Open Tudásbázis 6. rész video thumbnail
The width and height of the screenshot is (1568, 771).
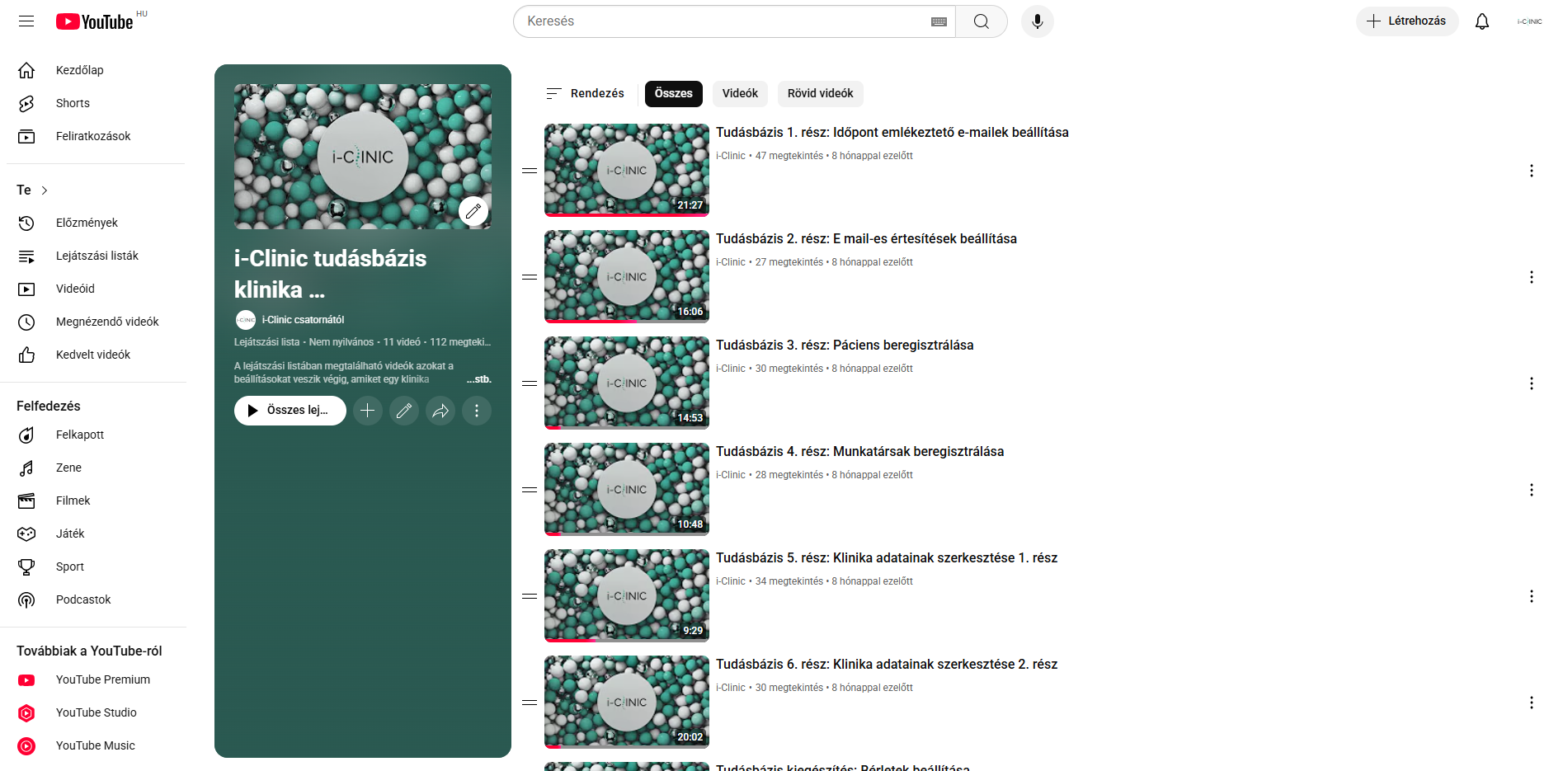(627, 702)
